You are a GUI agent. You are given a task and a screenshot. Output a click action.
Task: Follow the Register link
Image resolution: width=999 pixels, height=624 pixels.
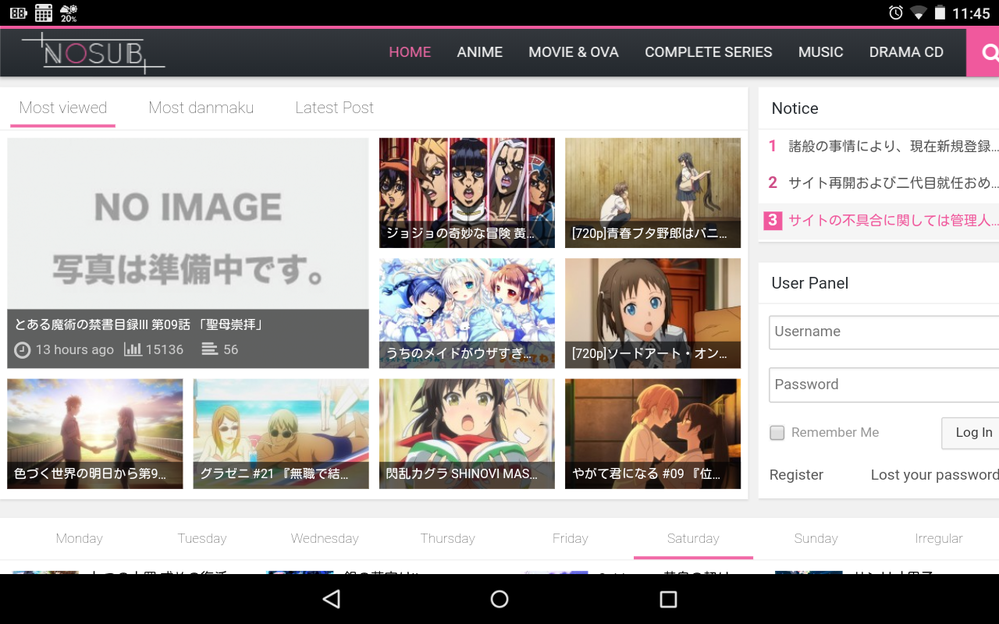pos(796,475)
